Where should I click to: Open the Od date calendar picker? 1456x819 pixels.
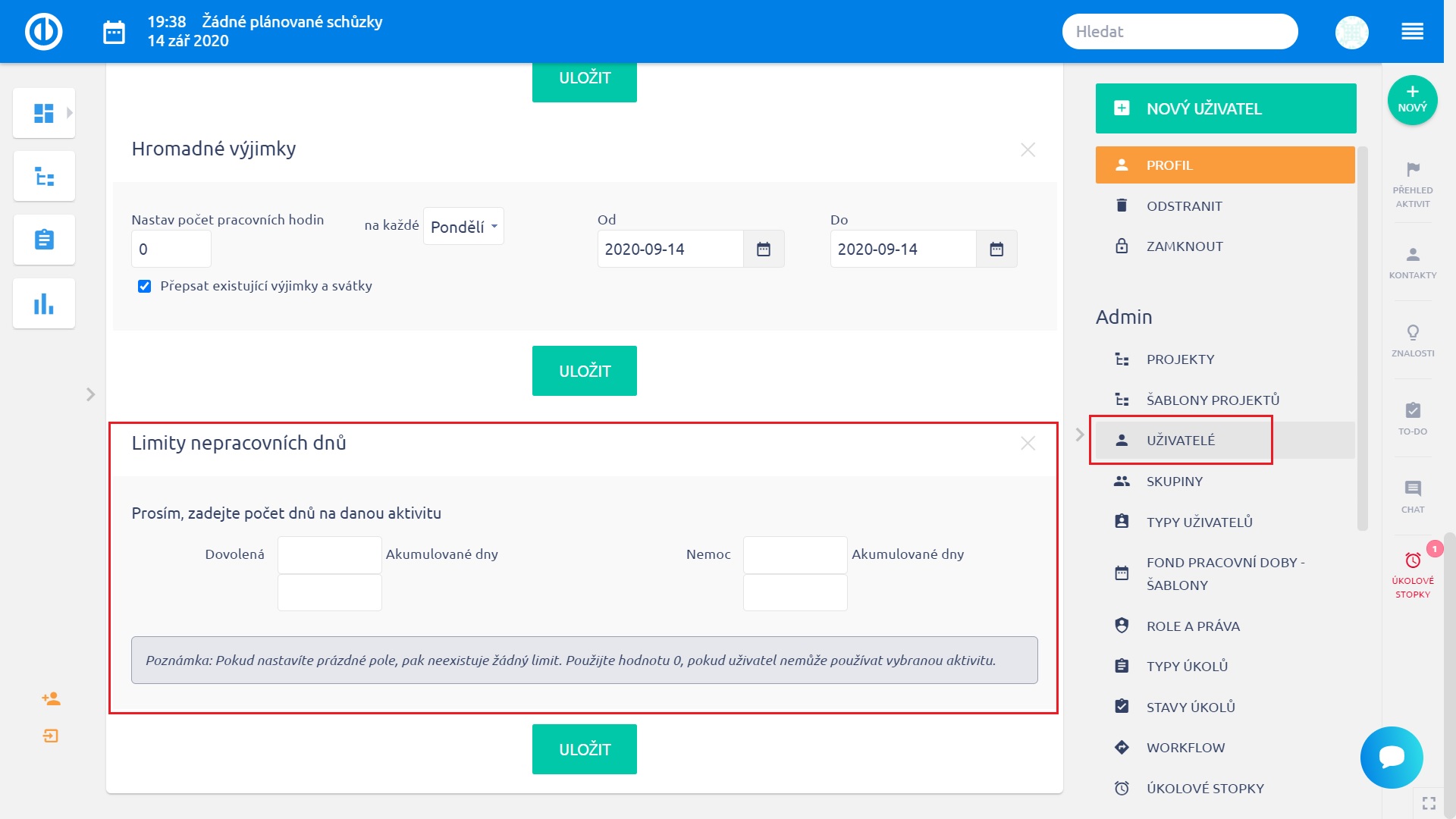tap(763, 249)
